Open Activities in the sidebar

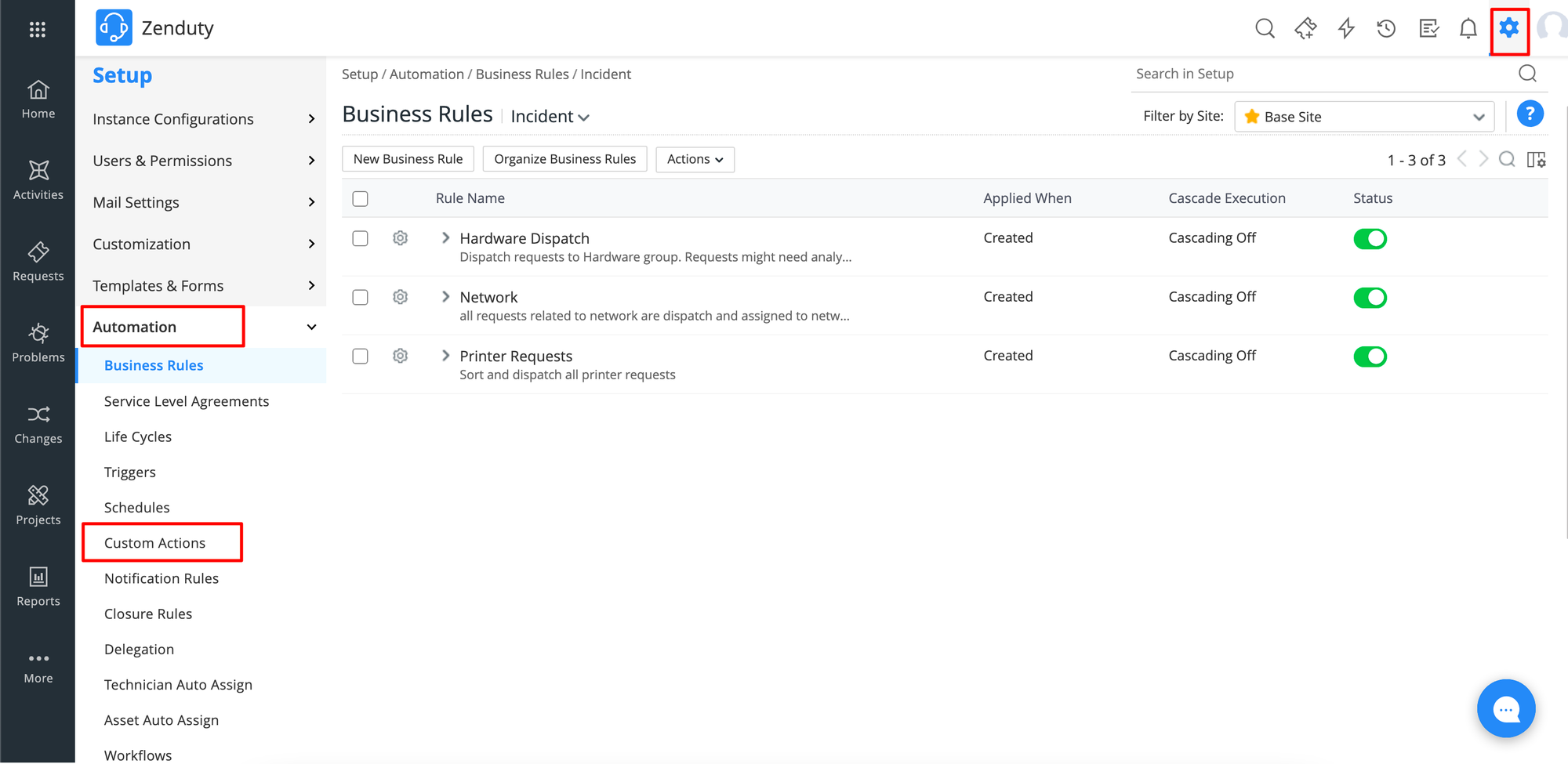38,181
